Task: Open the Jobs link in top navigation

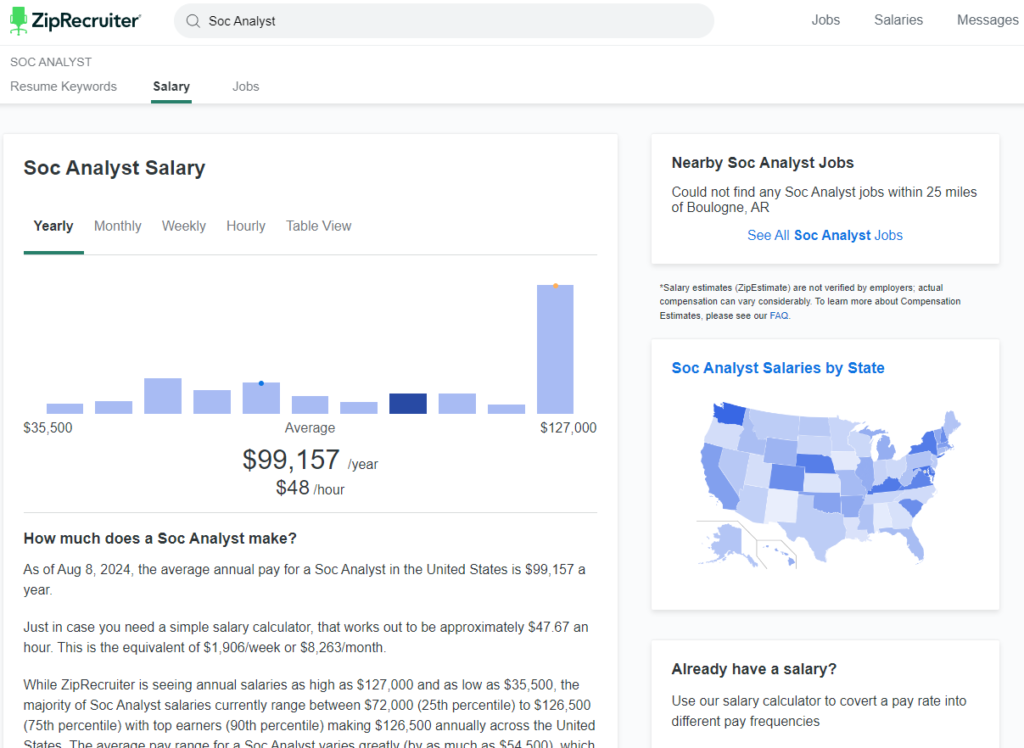Action: [825, 20]
